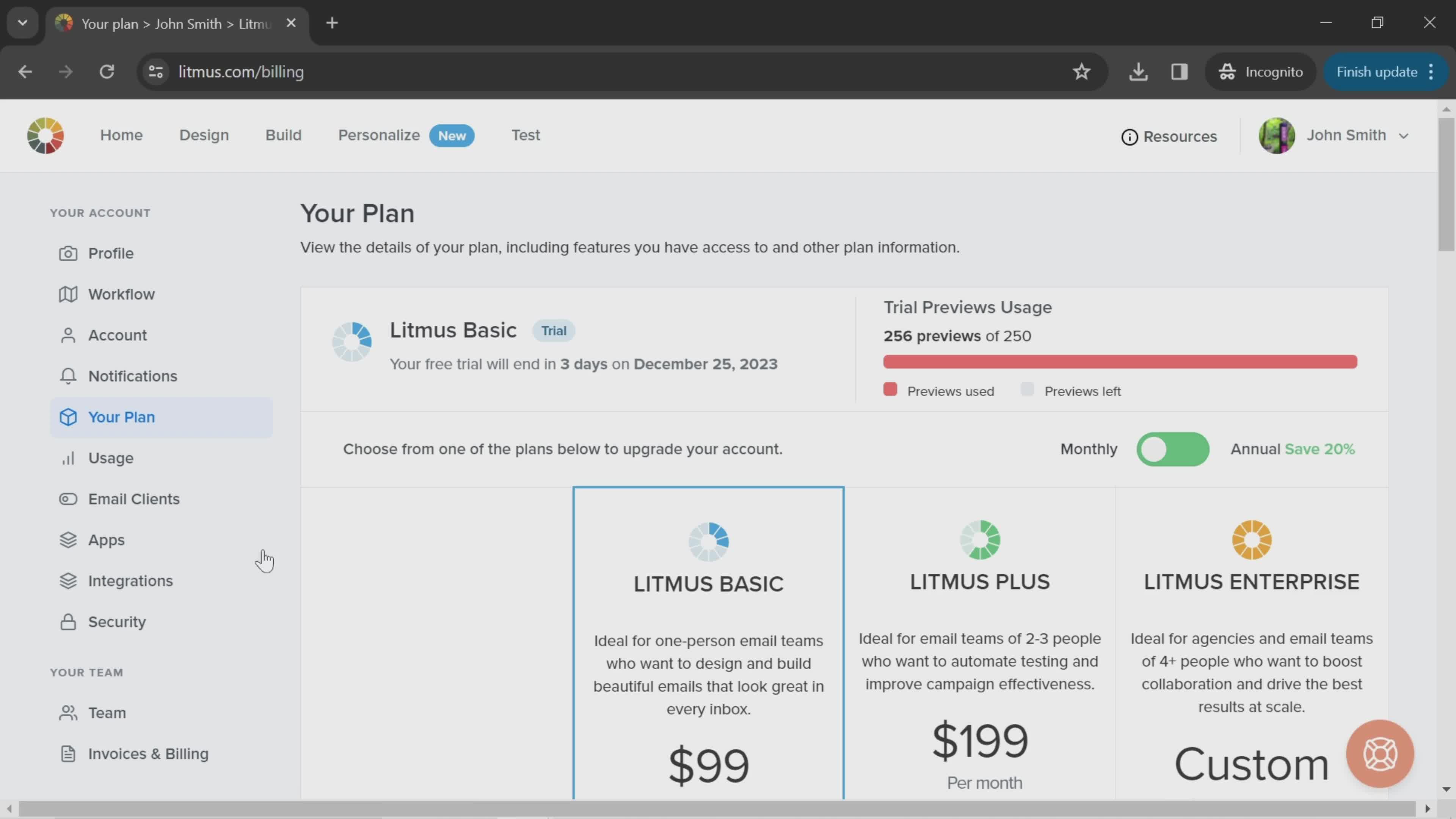Click the Workflow map icon
This screenshot has height=819, width=1456.
(68, 294)
